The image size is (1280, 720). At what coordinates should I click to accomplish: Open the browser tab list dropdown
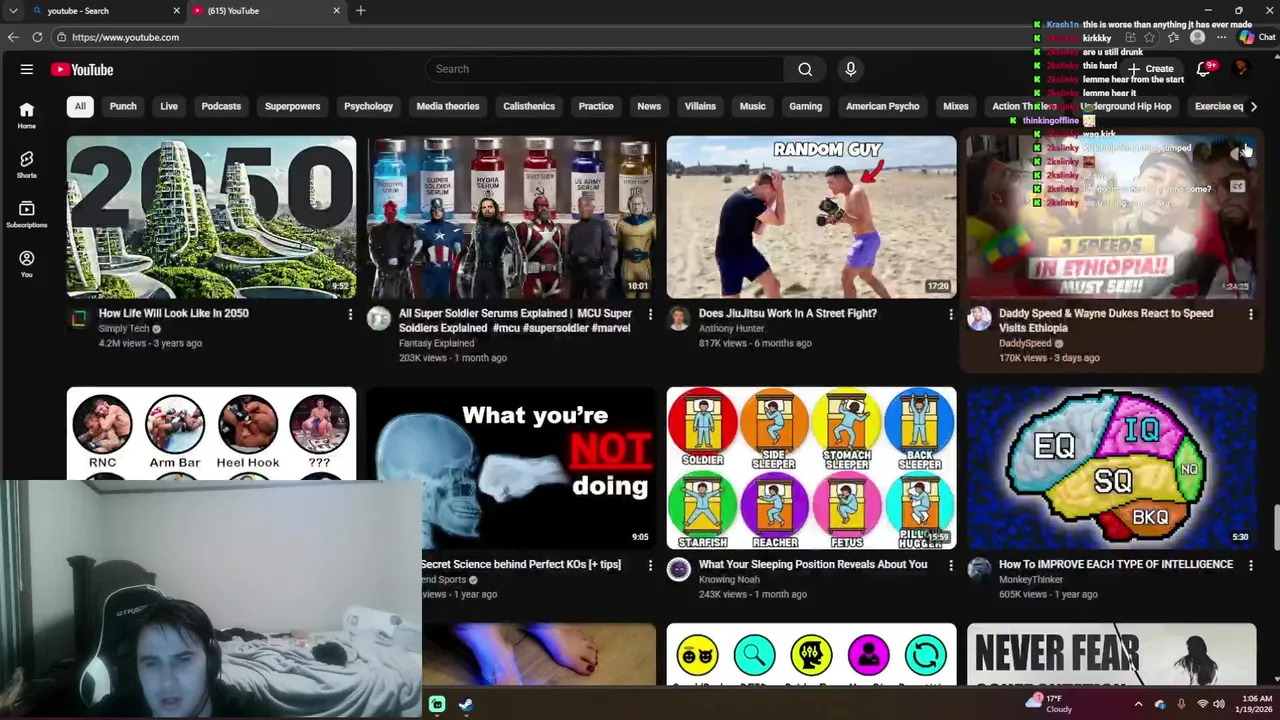click(13, 11)
